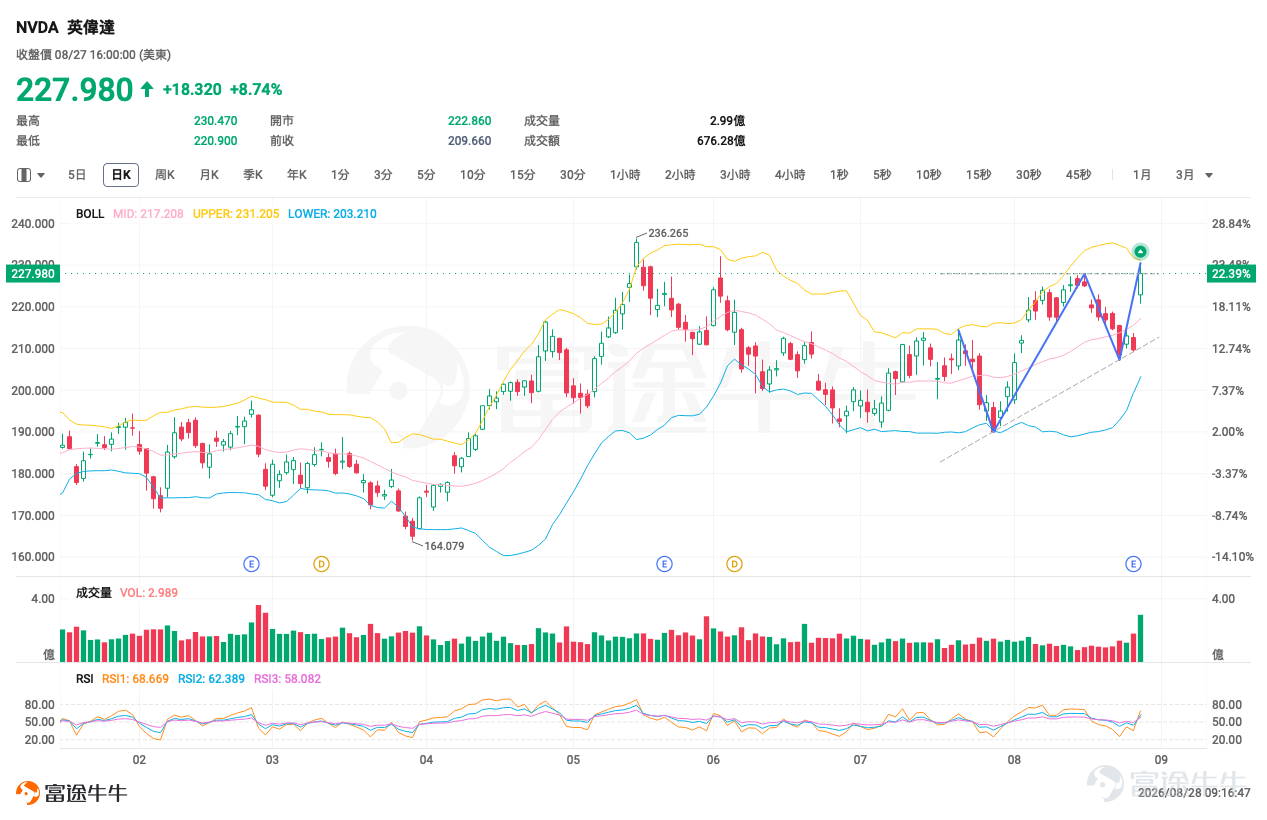This screenshot has height=820, width=1267.
Task: Set range to 3月
Action: tap(1185, 175)
